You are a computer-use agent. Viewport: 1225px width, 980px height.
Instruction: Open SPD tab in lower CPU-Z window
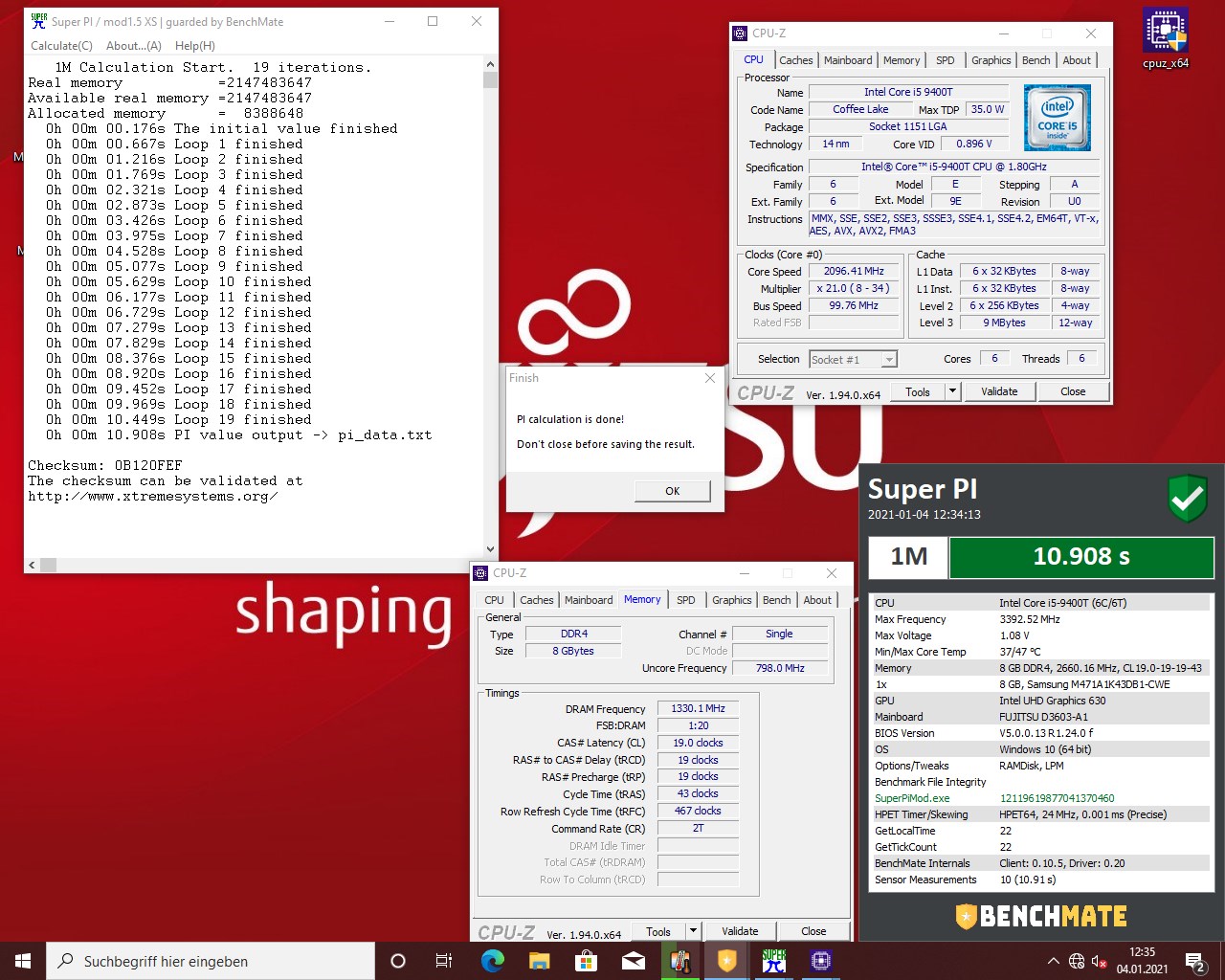click(685, 600)
